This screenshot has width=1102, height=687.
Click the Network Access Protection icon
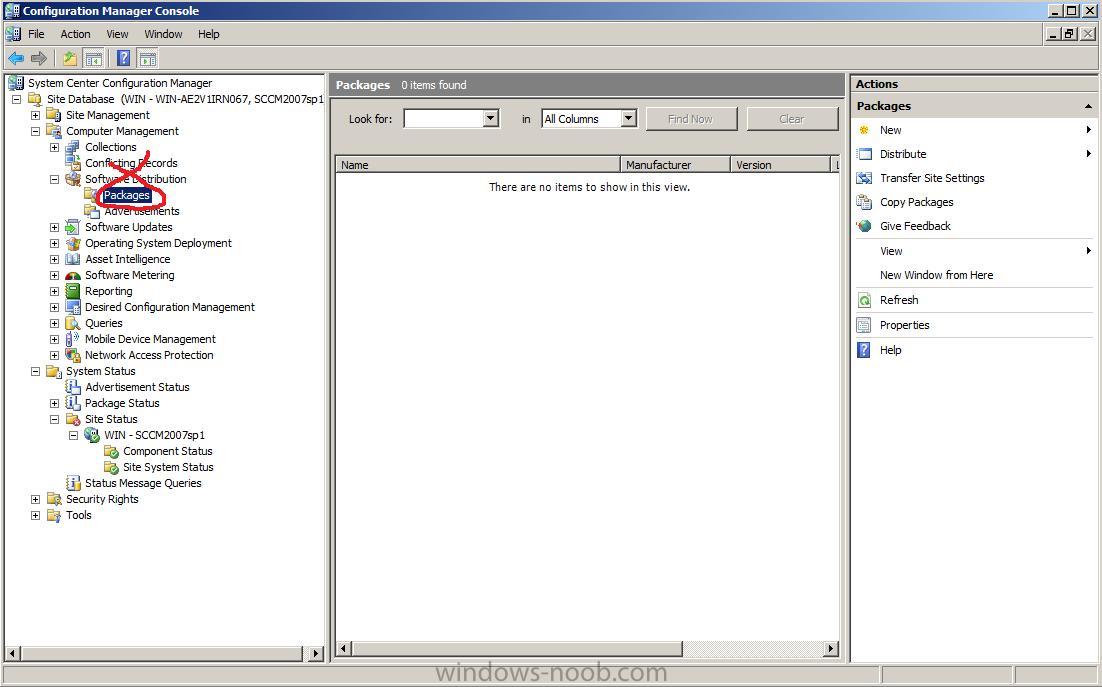72,355
